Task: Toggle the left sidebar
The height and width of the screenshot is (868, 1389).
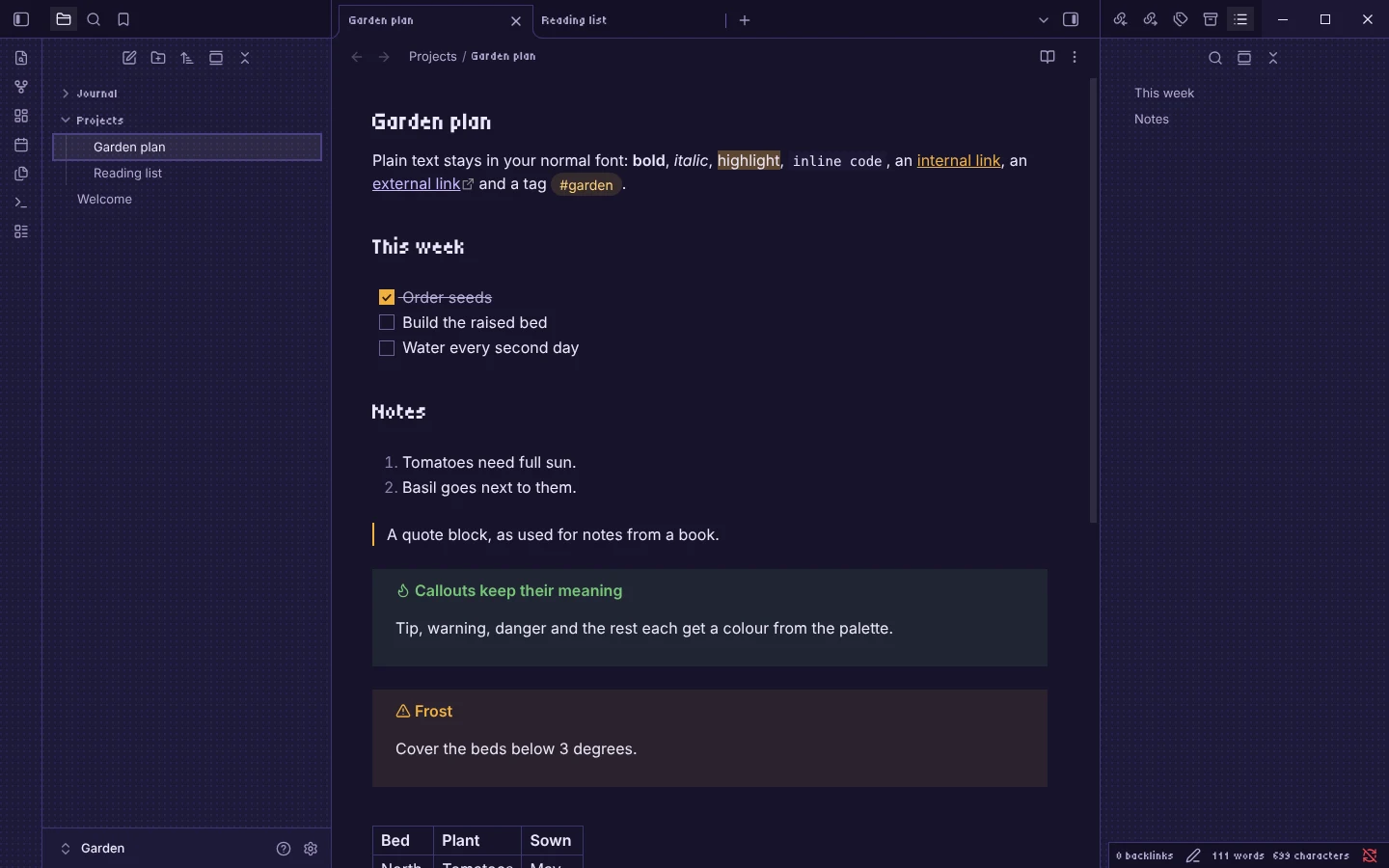Action: 21,19
